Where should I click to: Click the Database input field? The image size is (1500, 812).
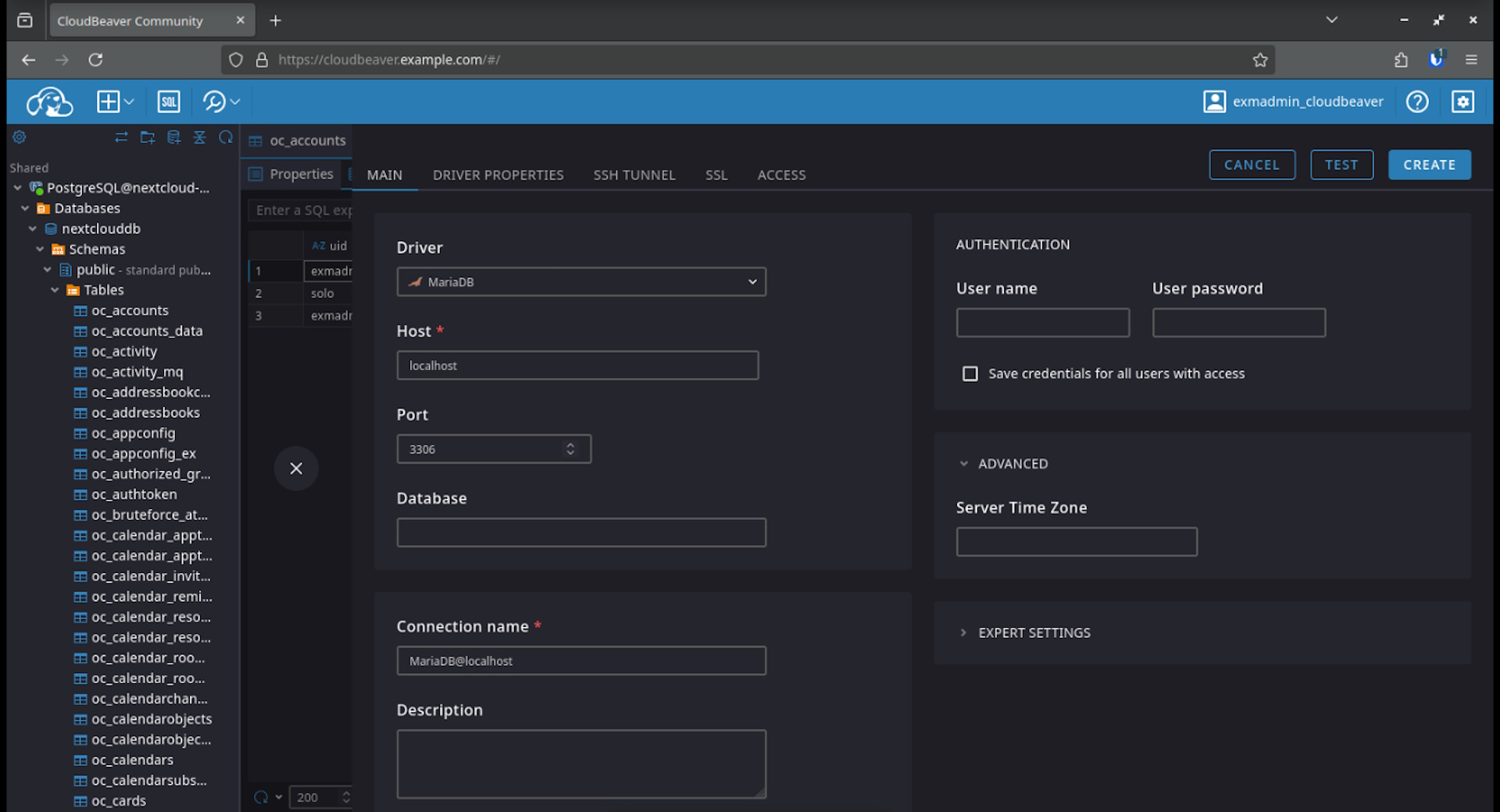pyautogui.click(x=580, y=532)
